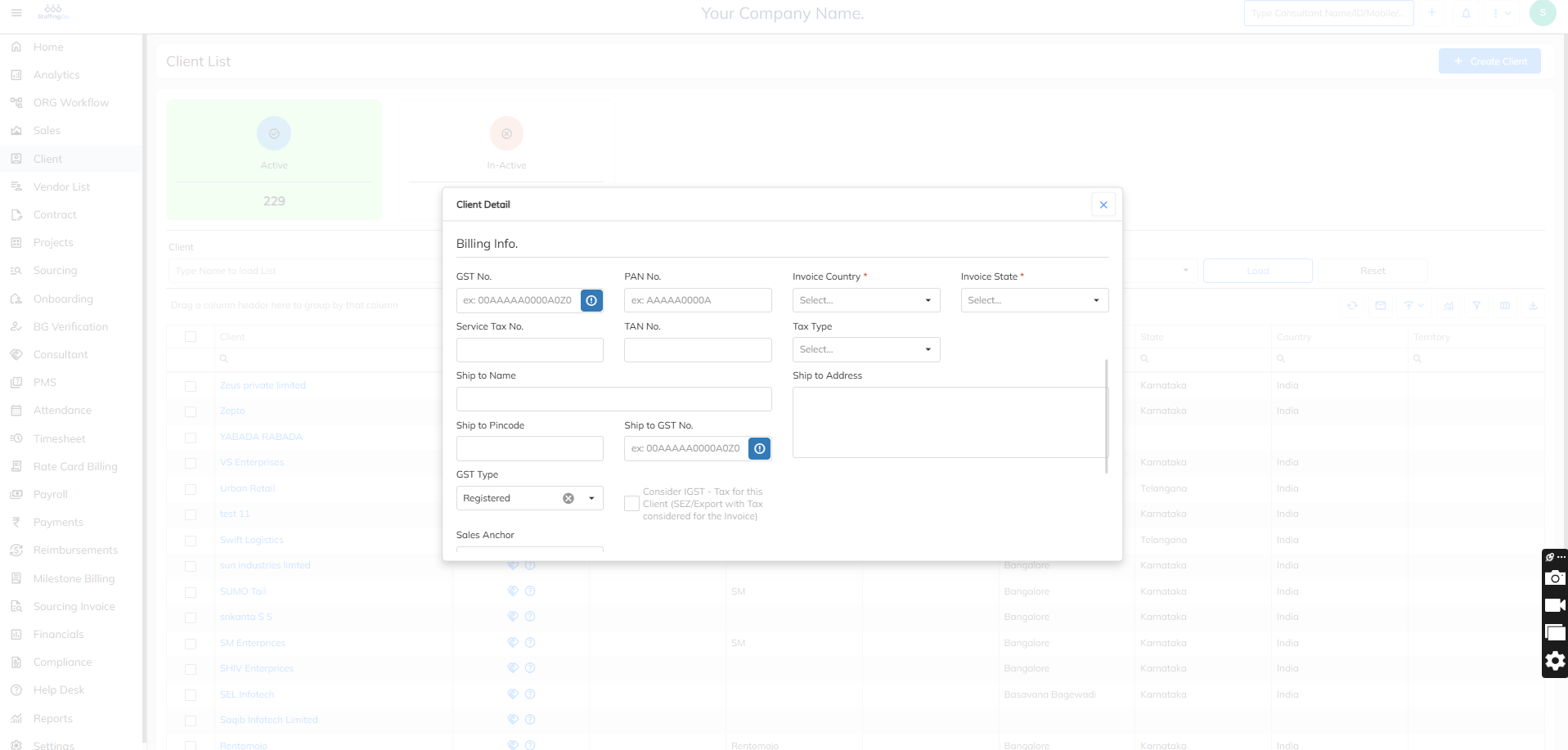Take a screenshot with the camera icon
1568x750 pixels.
click(x=1555, y=578)
